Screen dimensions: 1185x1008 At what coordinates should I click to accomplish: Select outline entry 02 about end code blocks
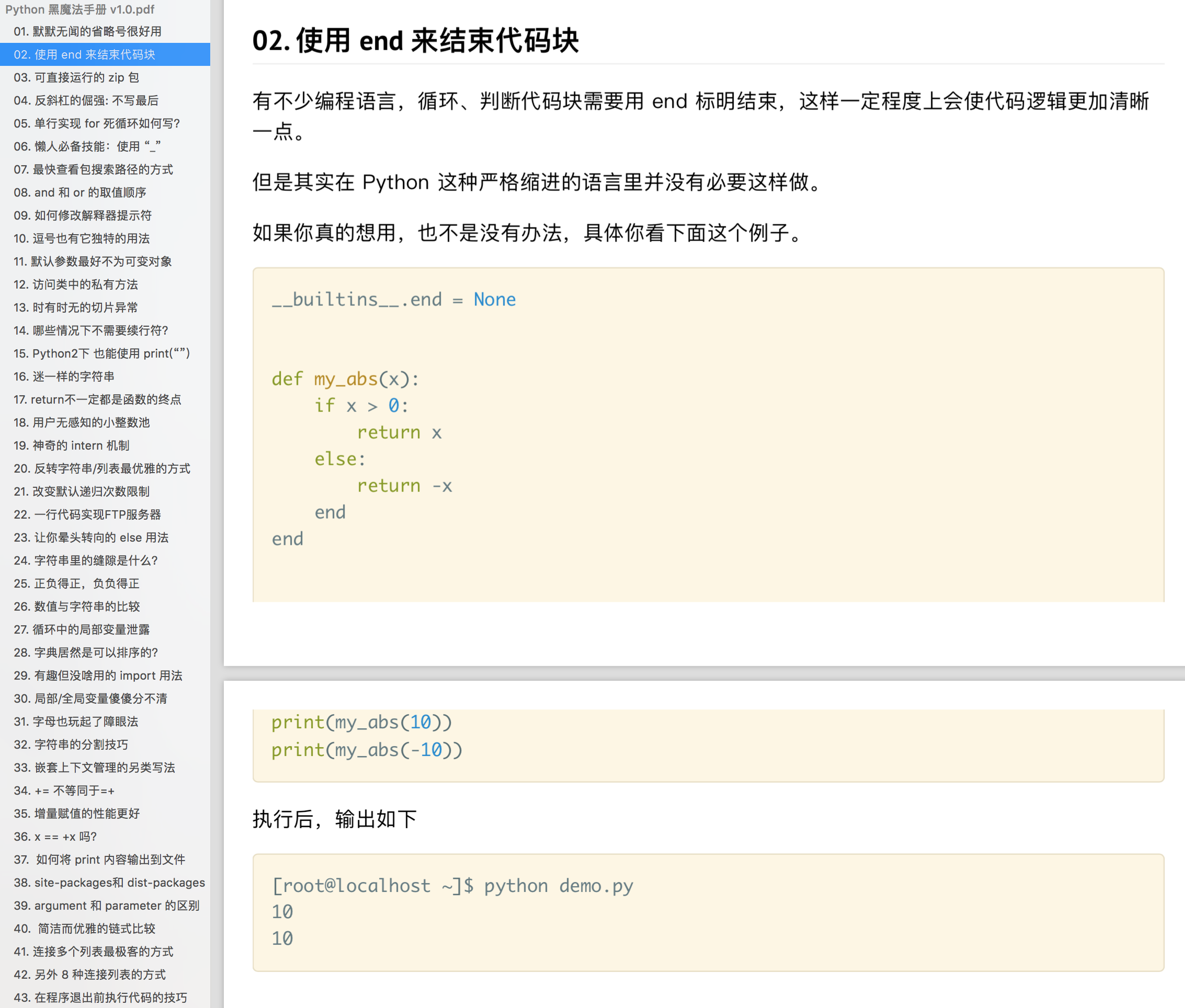(x=85, y=54)
